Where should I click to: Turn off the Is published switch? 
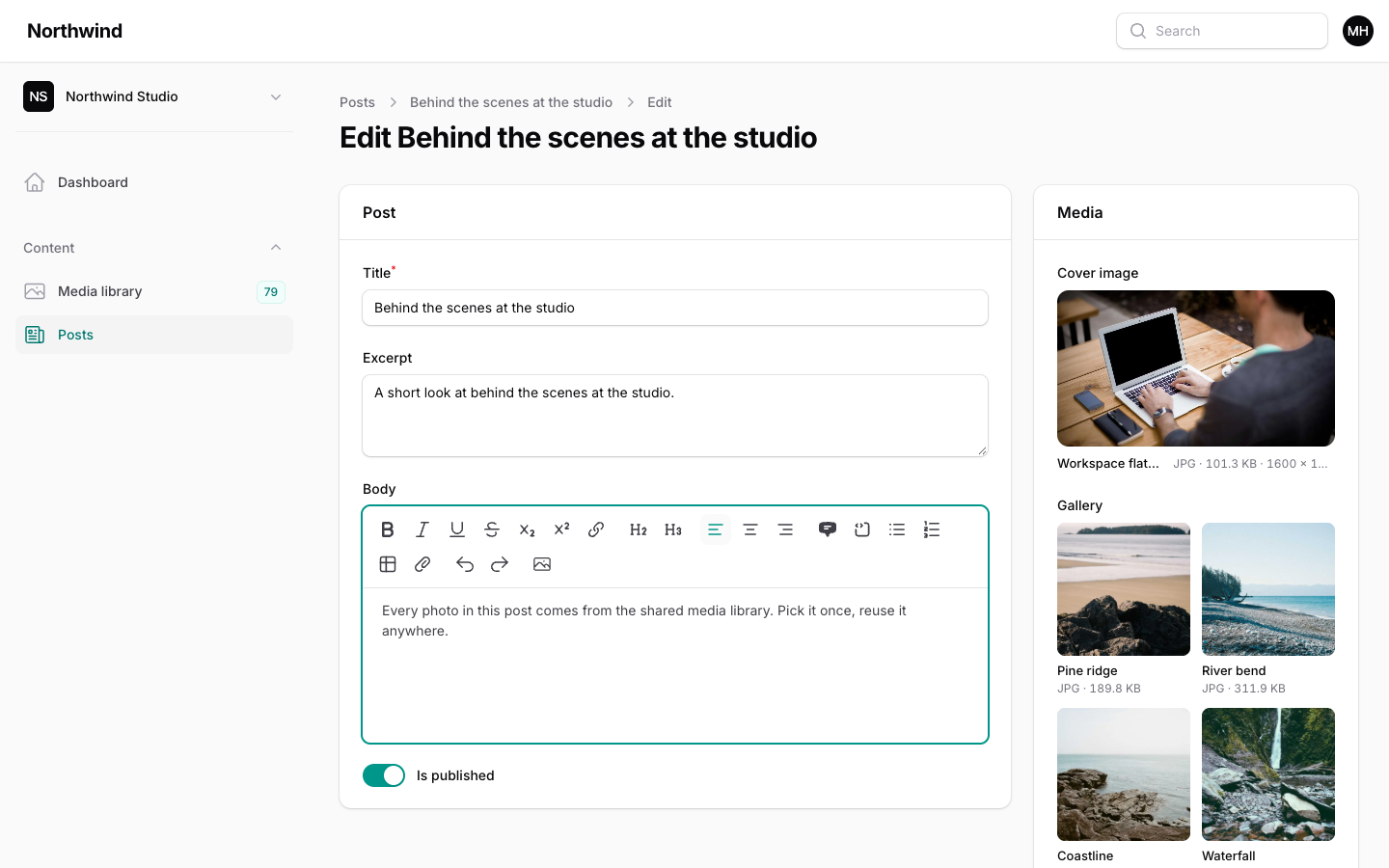click(x=384, y=775)
